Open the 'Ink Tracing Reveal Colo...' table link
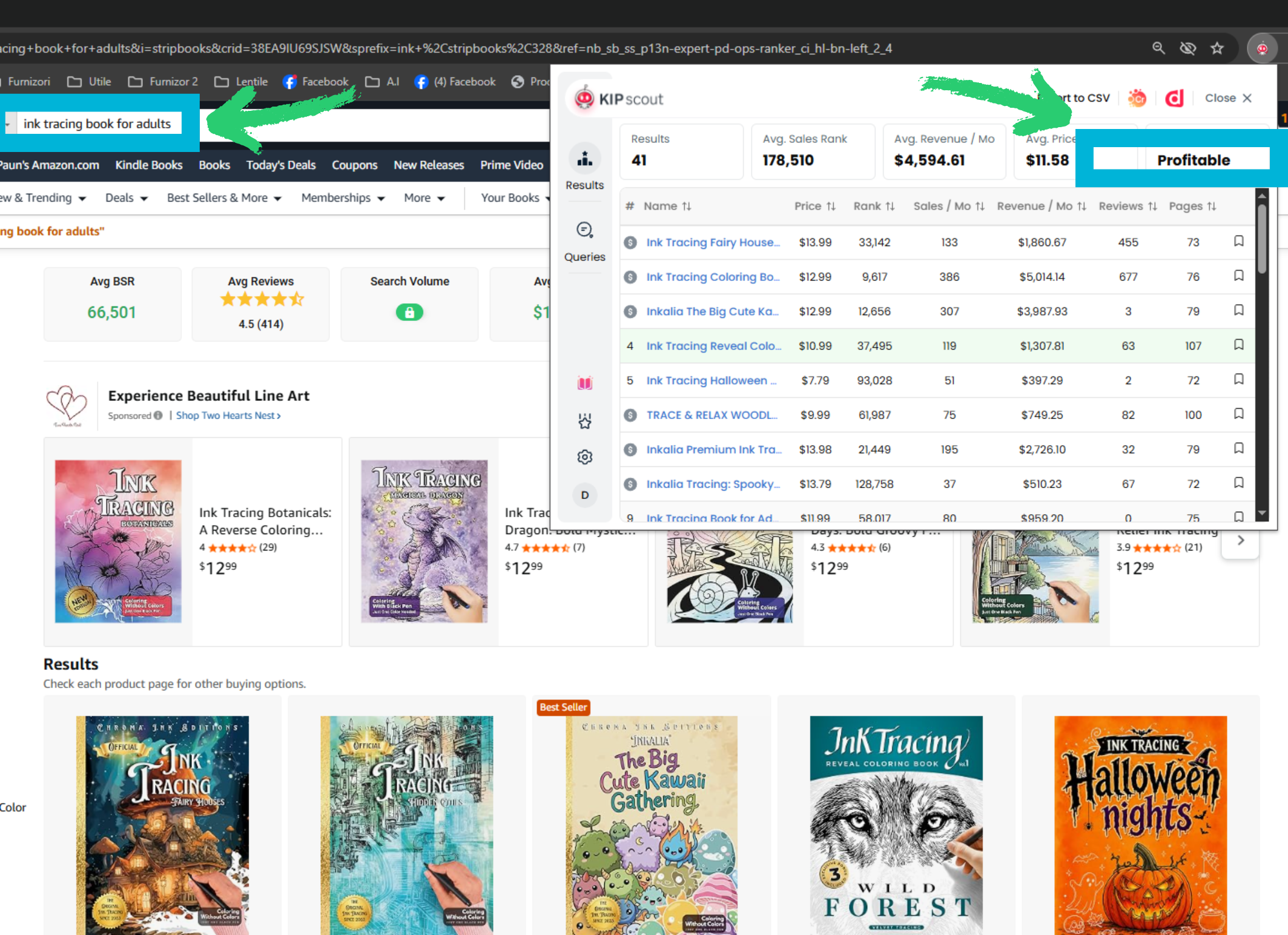The width and height of the screenshot is (1288, 935). (713, 346)
